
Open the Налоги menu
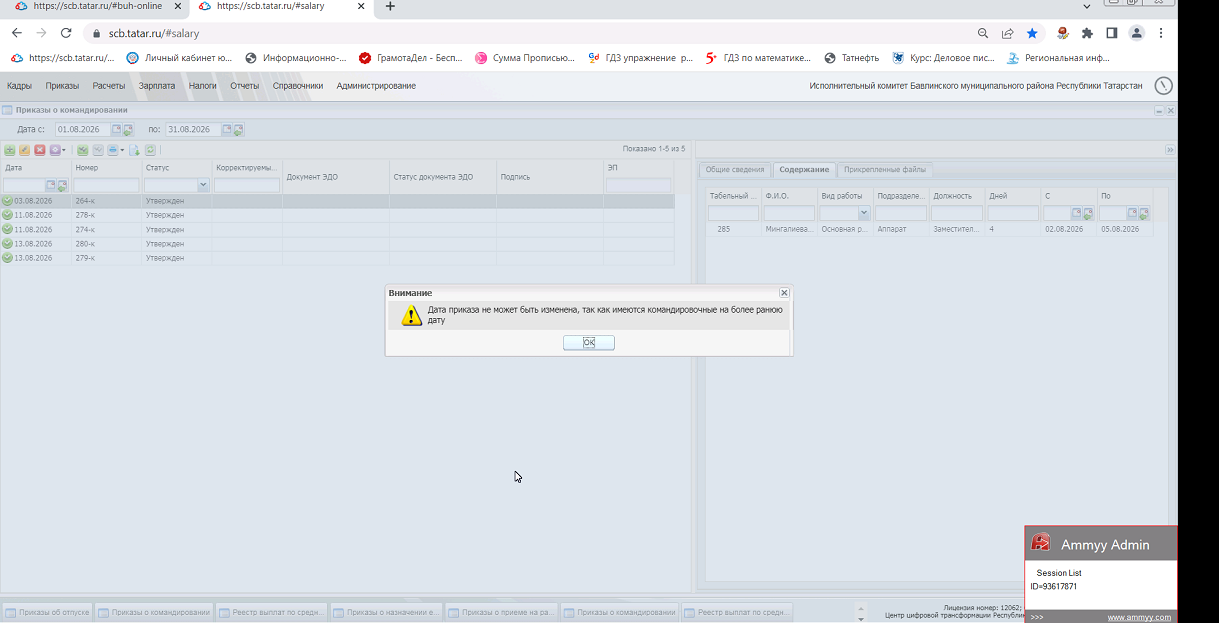tap(203, 86)
